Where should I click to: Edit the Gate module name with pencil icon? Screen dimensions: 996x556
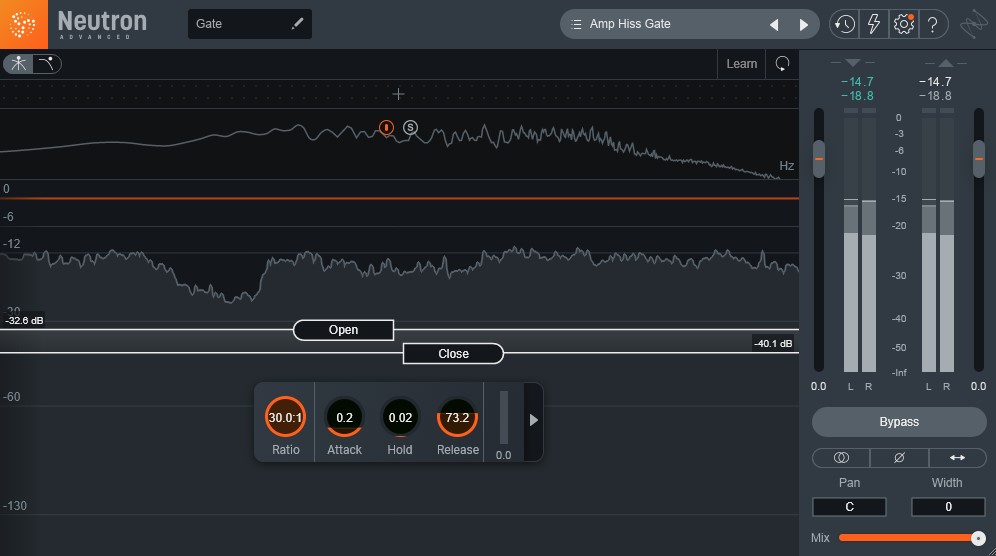point(297,24)
